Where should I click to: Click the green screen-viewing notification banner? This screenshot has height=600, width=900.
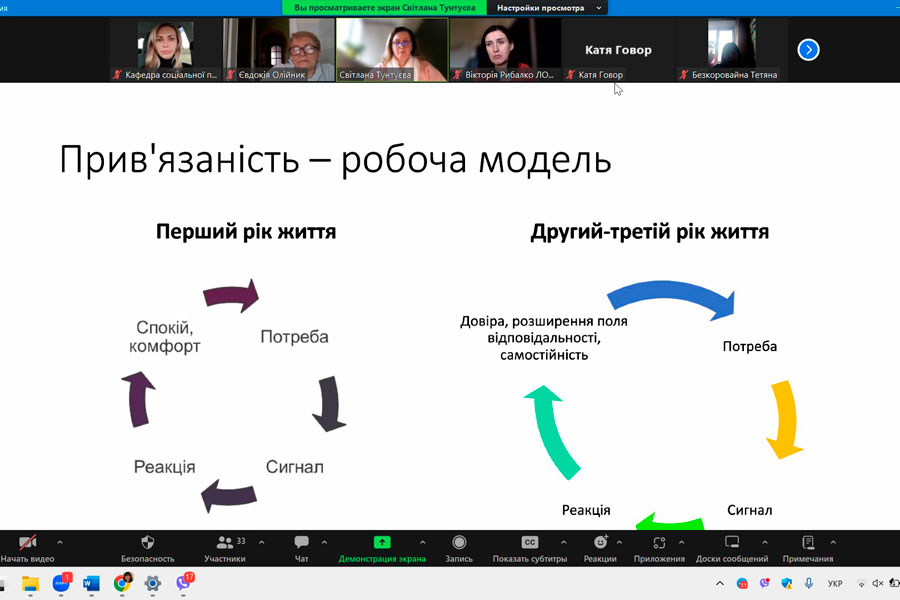(x=385, y=7)
